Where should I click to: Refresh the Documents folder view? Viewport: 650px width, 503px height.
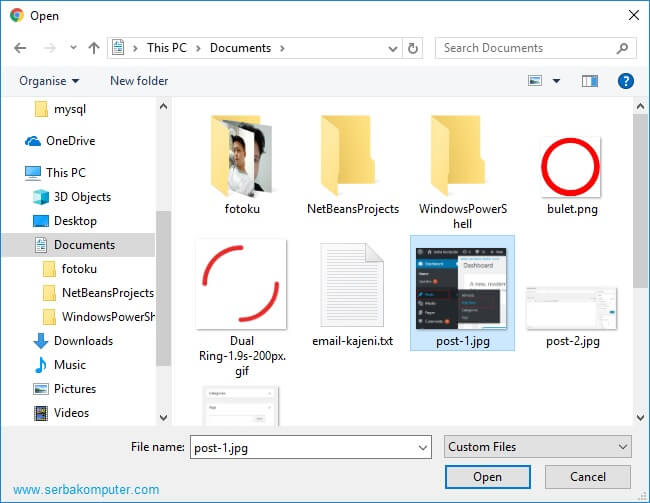click(412, 48)
